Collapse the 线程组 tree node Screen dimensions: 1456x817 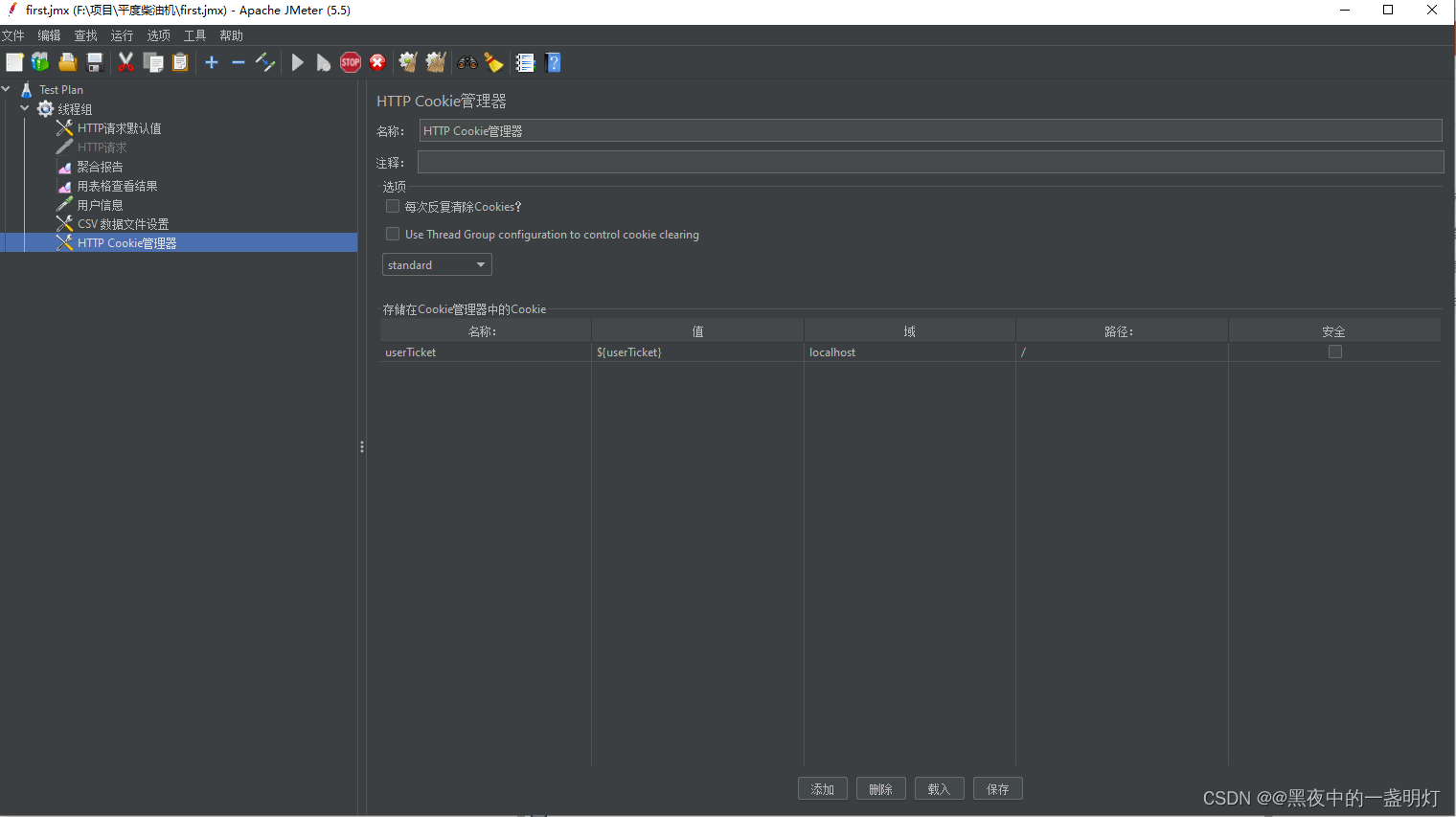pyautogui.click(x=25, y=108)
